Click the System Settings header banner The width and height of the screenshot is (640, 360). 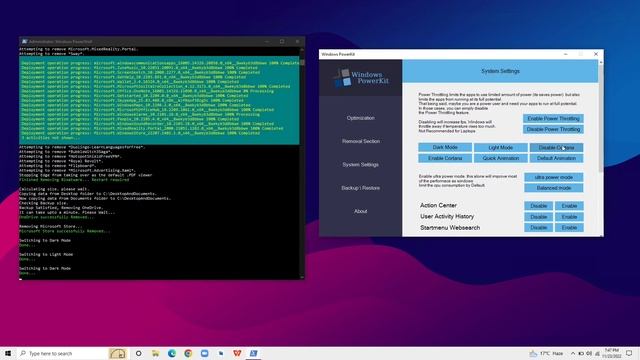[x=500, y=71]
